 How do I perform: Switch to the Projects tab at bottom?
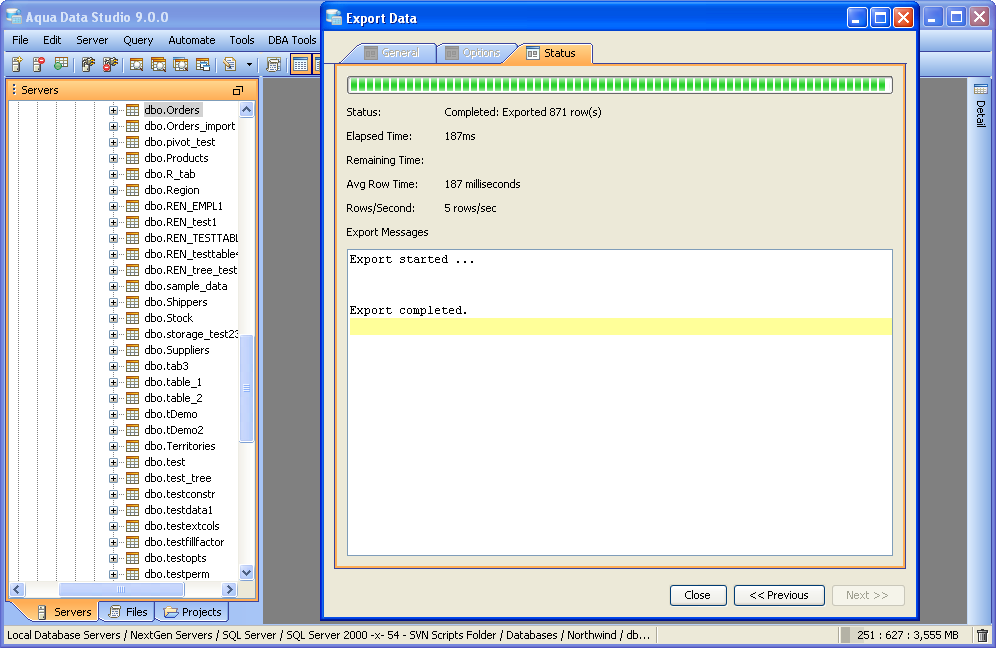pos(192,612)
